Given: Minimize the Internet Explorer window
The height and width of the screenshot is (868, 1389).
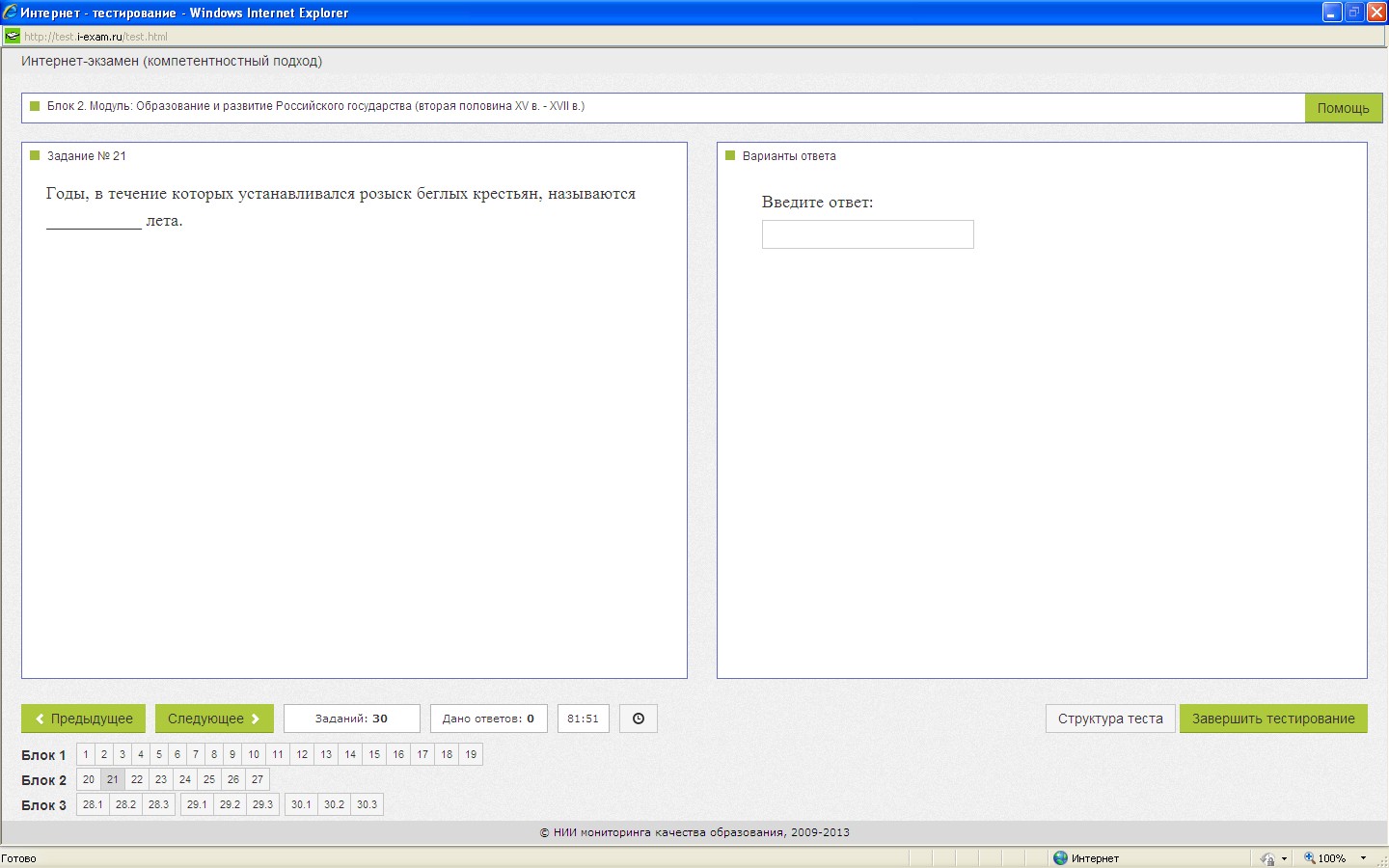Looking at the screenshot, I should click(1332, 13).
